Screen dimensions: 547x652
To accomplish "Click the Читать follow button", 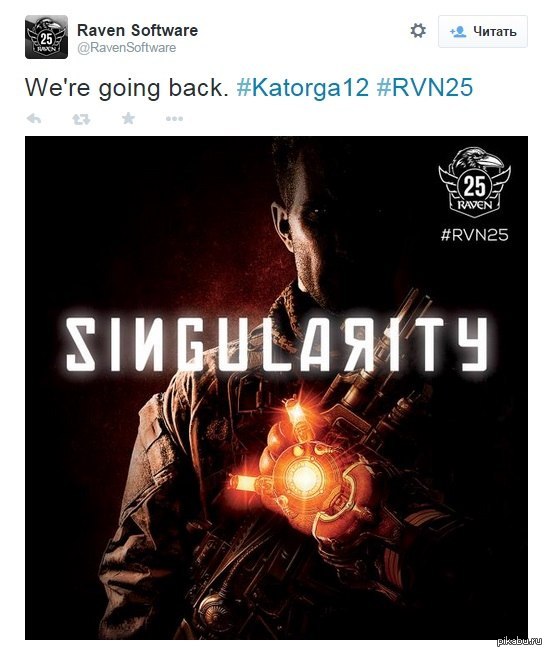I will [483, 32].
